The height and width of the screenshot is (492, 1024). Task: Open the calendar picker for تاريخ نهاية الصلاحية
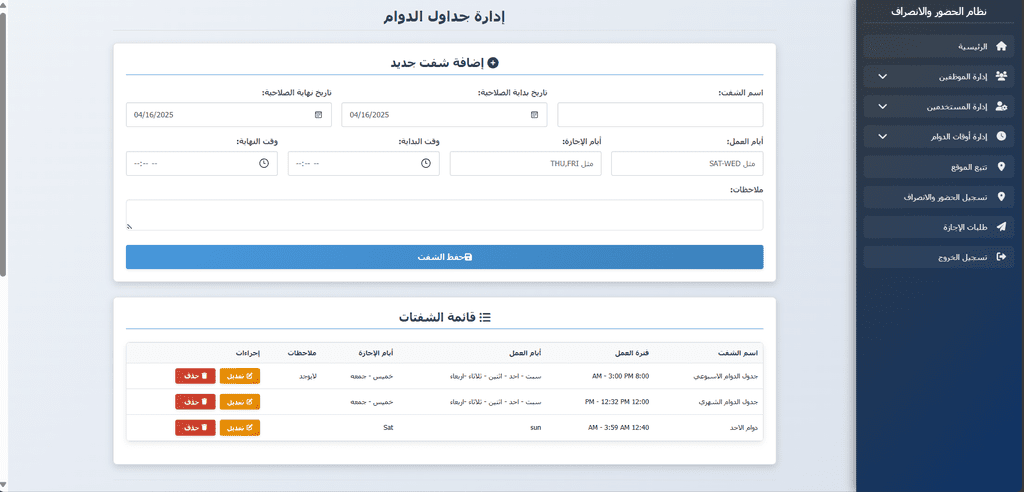(318, 114)
